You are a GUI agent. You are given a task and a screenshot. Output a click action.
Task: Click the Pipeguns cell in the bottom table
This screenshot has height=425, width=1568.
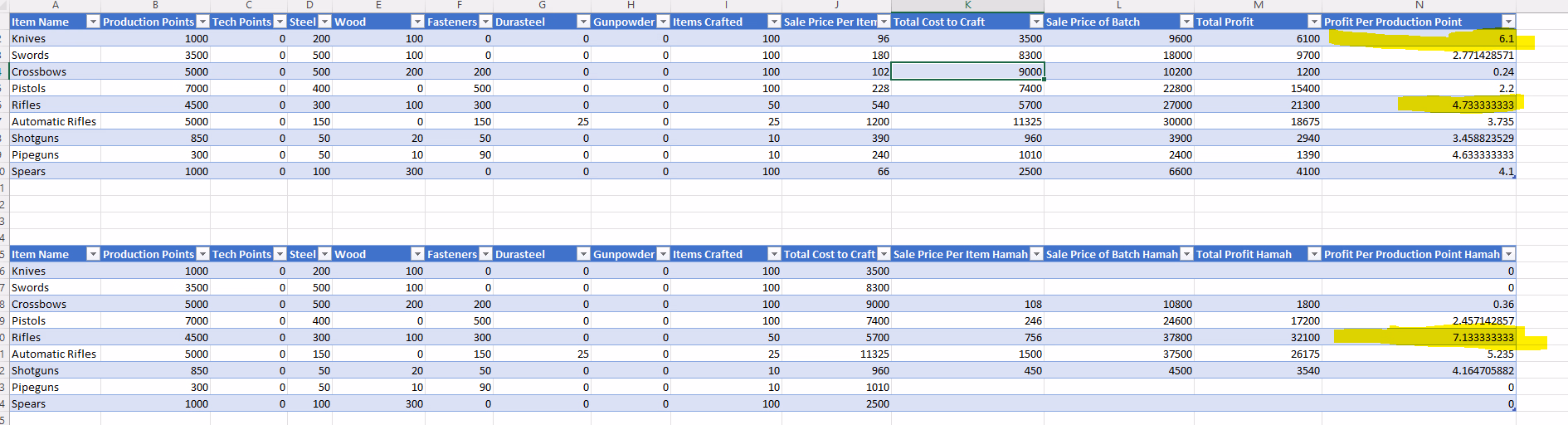(x=55, y=387)
